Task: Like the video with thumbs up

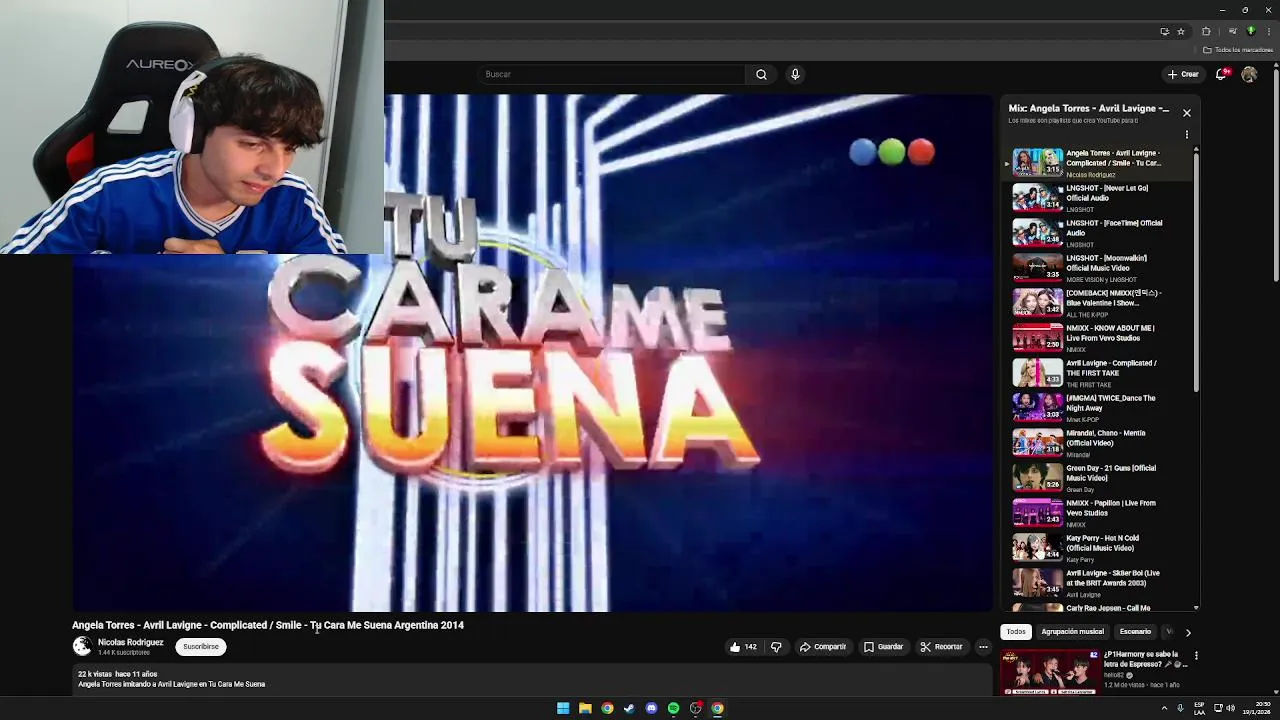Action: pos(743,647)
